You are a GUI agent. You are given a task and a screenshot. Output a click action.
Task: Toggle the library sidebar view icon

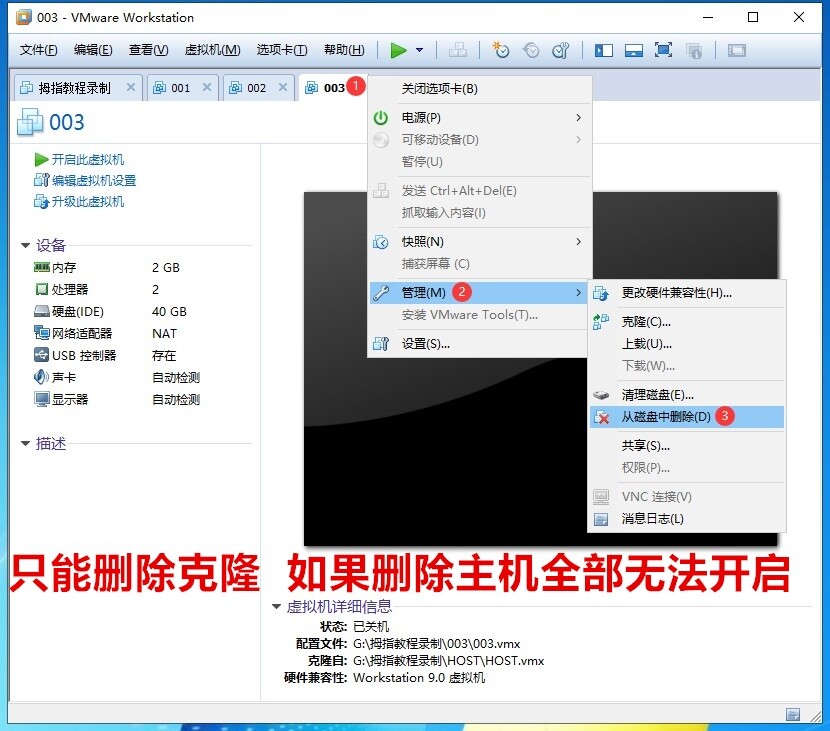tap(604, 50)
